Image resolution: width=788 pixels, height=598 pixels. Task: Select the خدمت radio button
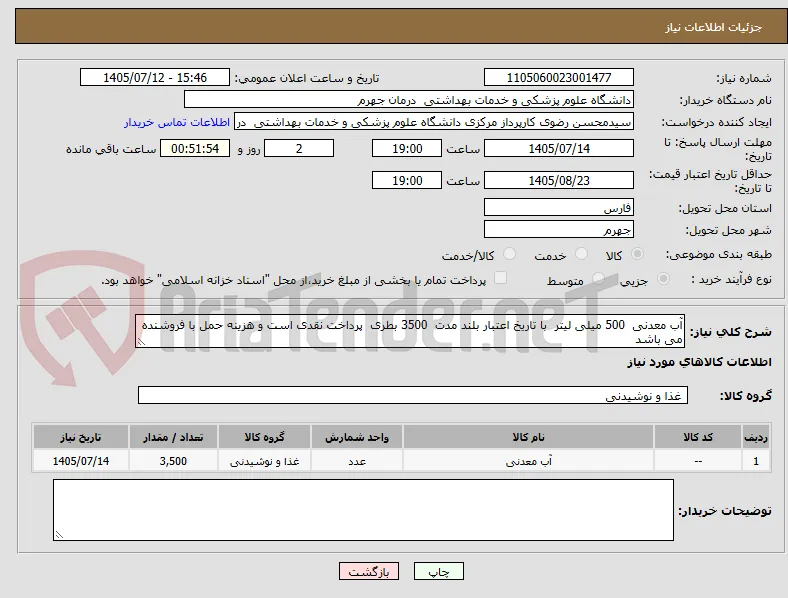(x=581, y=254)
